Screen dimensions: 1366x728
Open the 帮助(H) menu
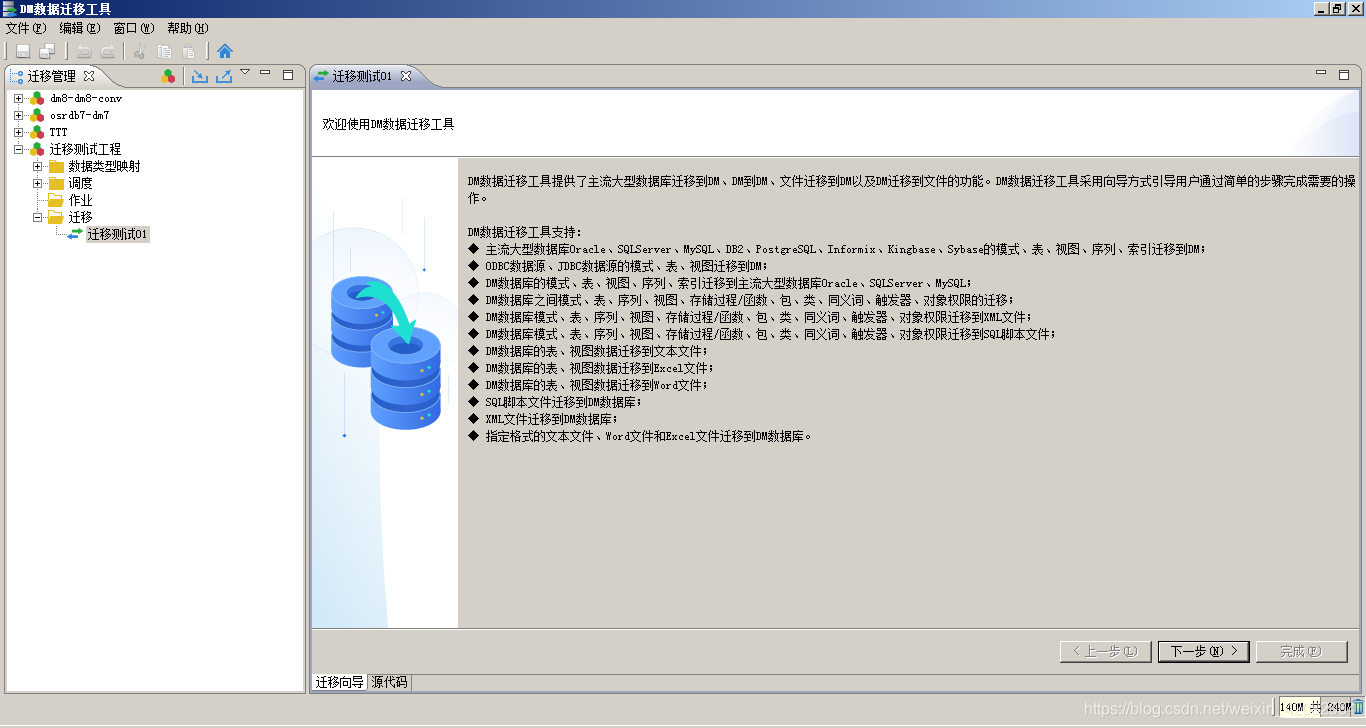188,28
